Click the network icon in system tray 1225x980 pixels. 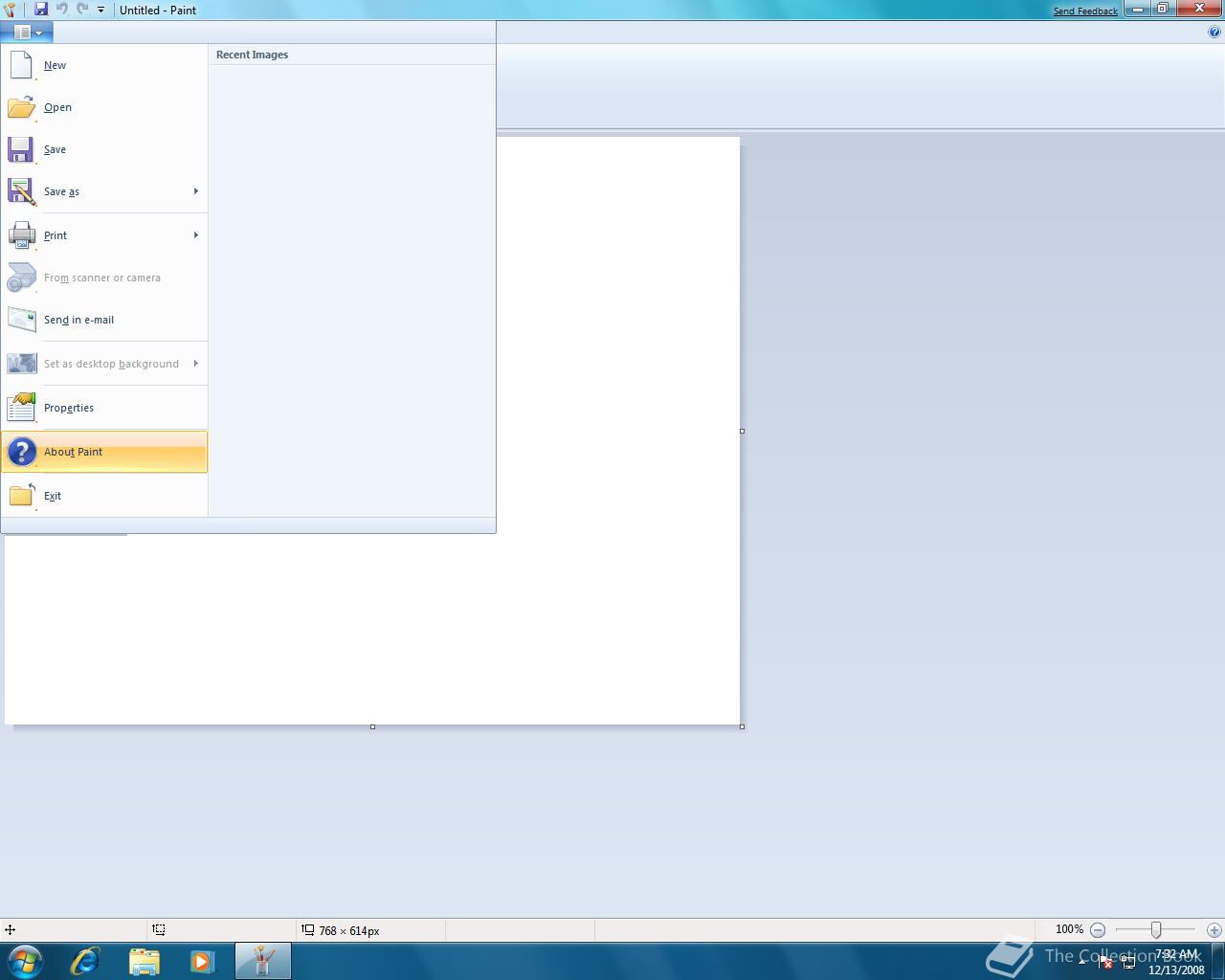[x=1129, y=963]
